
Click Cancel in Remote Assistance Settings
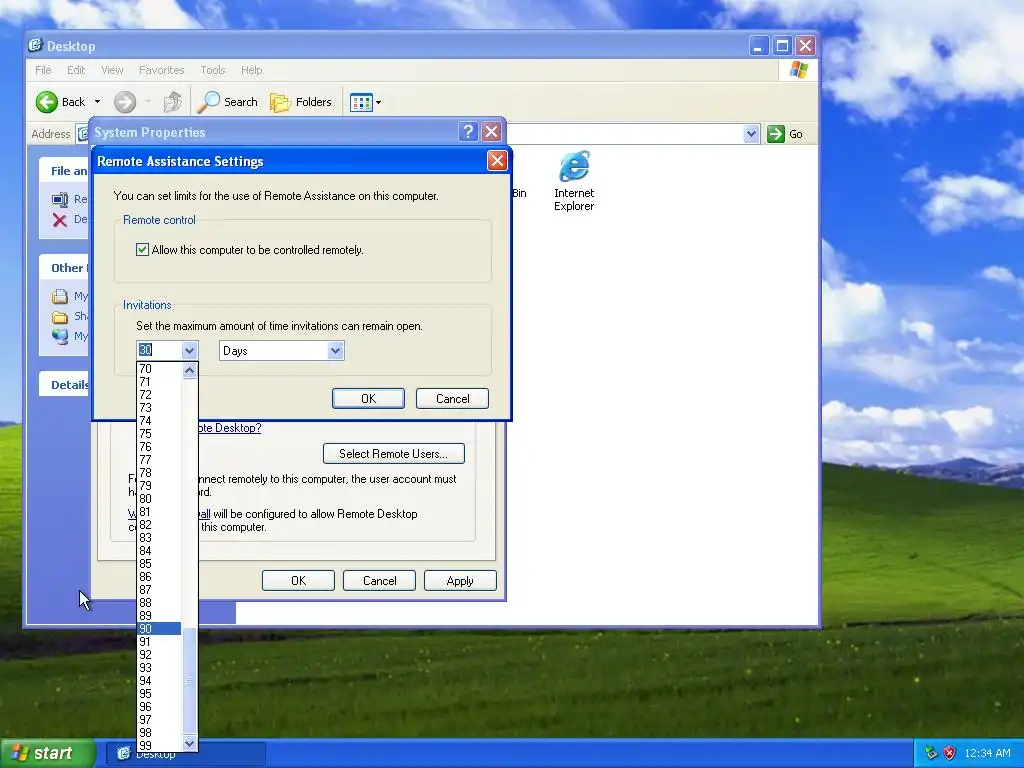453,398
